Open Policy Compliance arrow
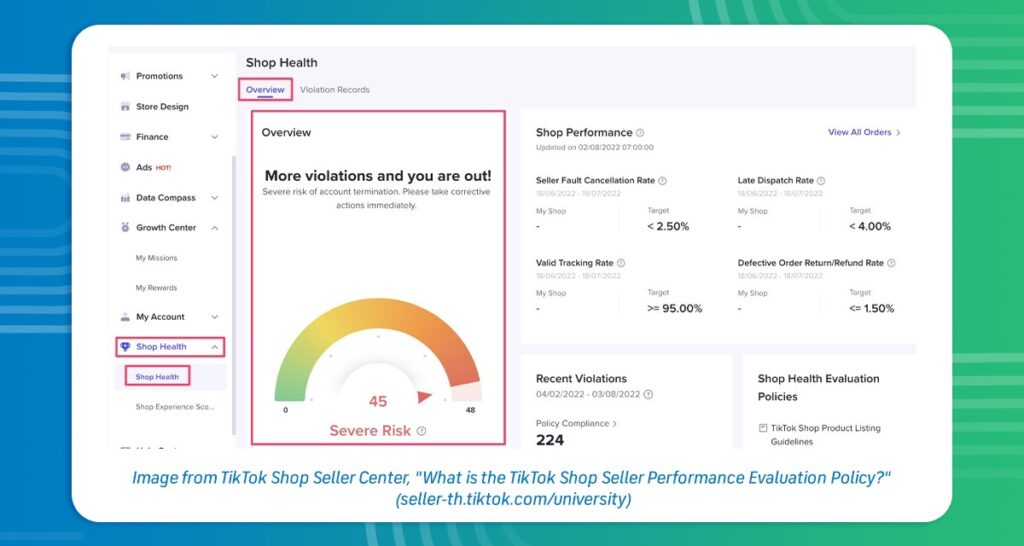The image size is (1024, 546). [x=615, y=424]
